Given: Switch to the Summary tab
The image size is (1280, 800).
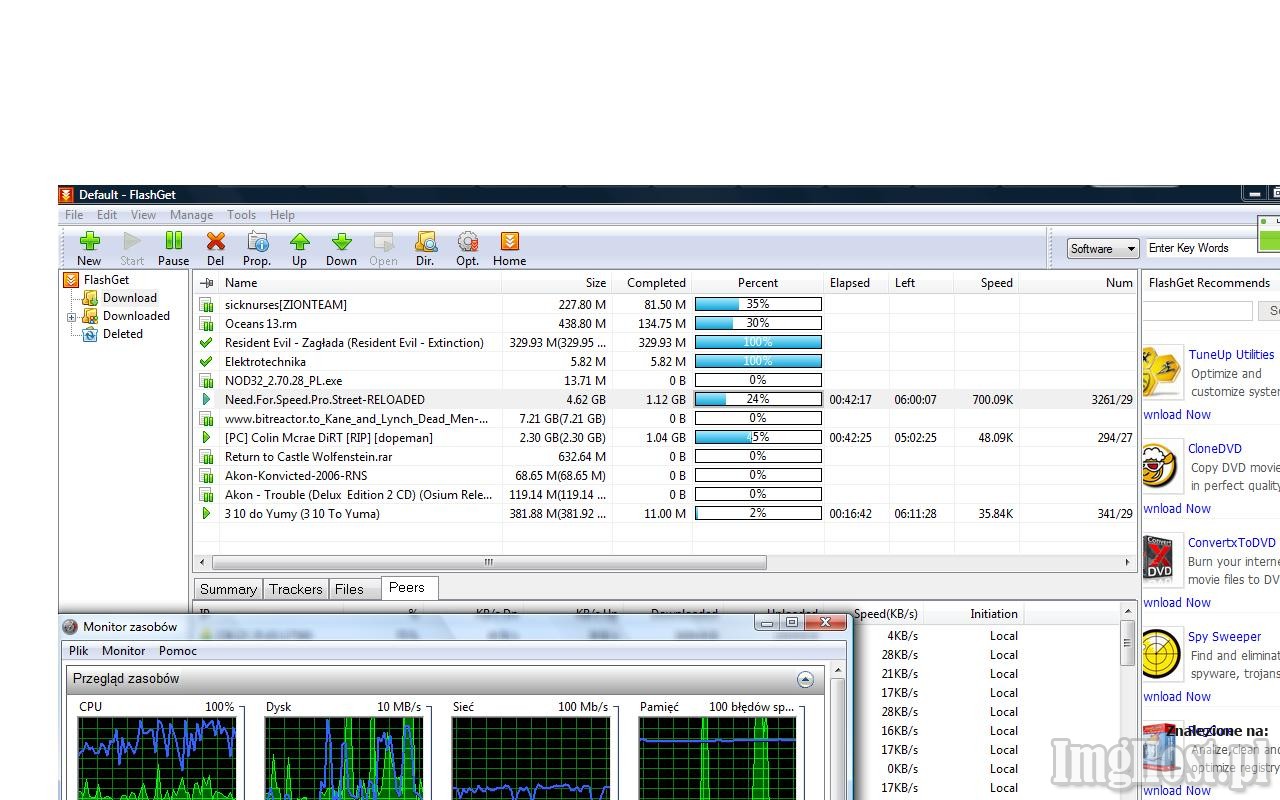Looking at the screenshot, I should pos(228,589).
